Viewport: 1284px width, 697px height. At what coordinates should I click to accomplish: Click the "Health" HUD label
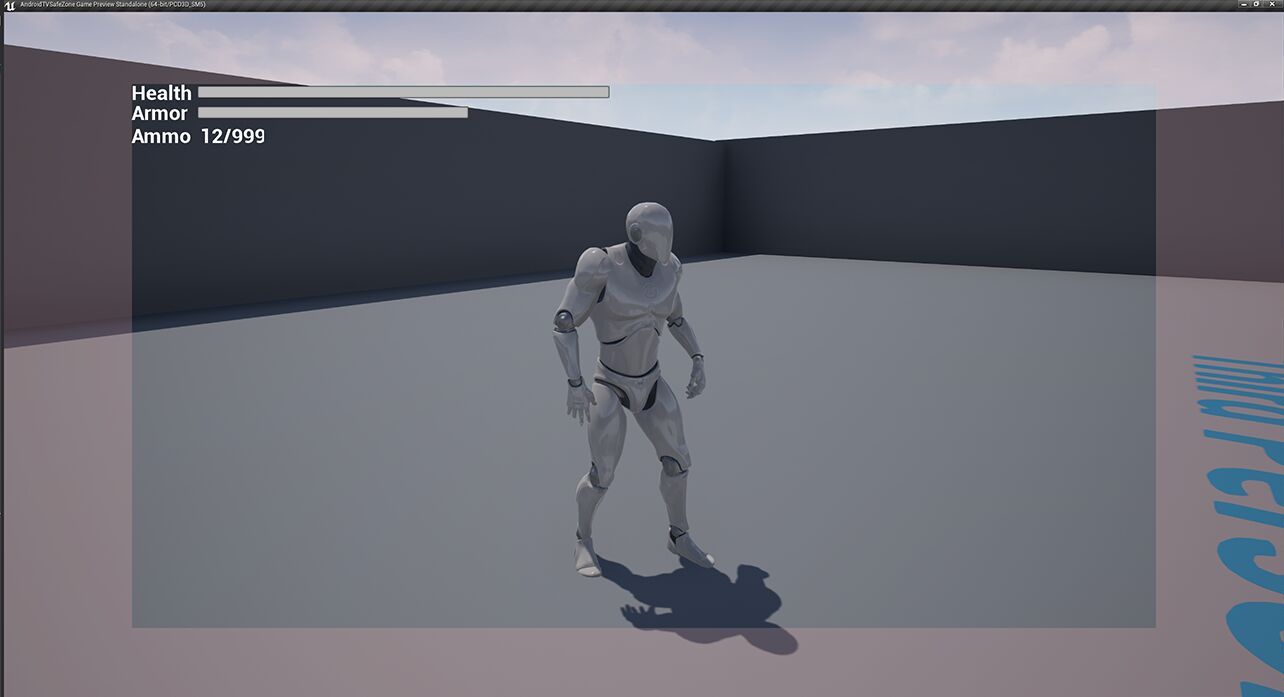(161, 93)
